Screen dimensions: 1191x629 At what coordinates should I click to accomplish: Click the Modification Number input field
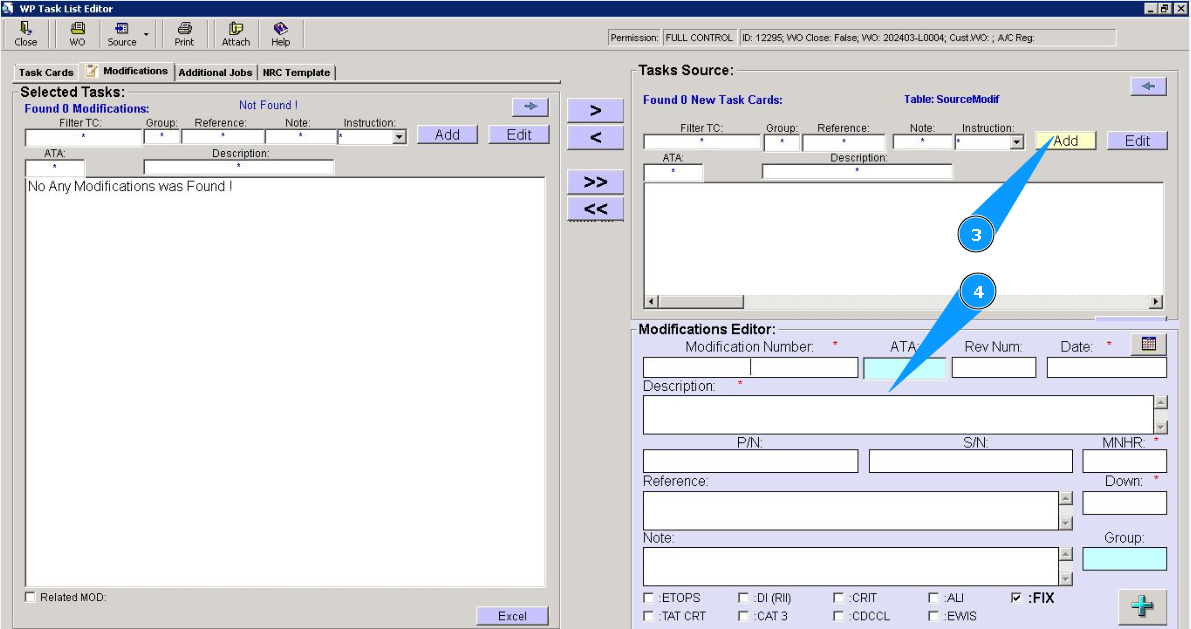point(750,367)
